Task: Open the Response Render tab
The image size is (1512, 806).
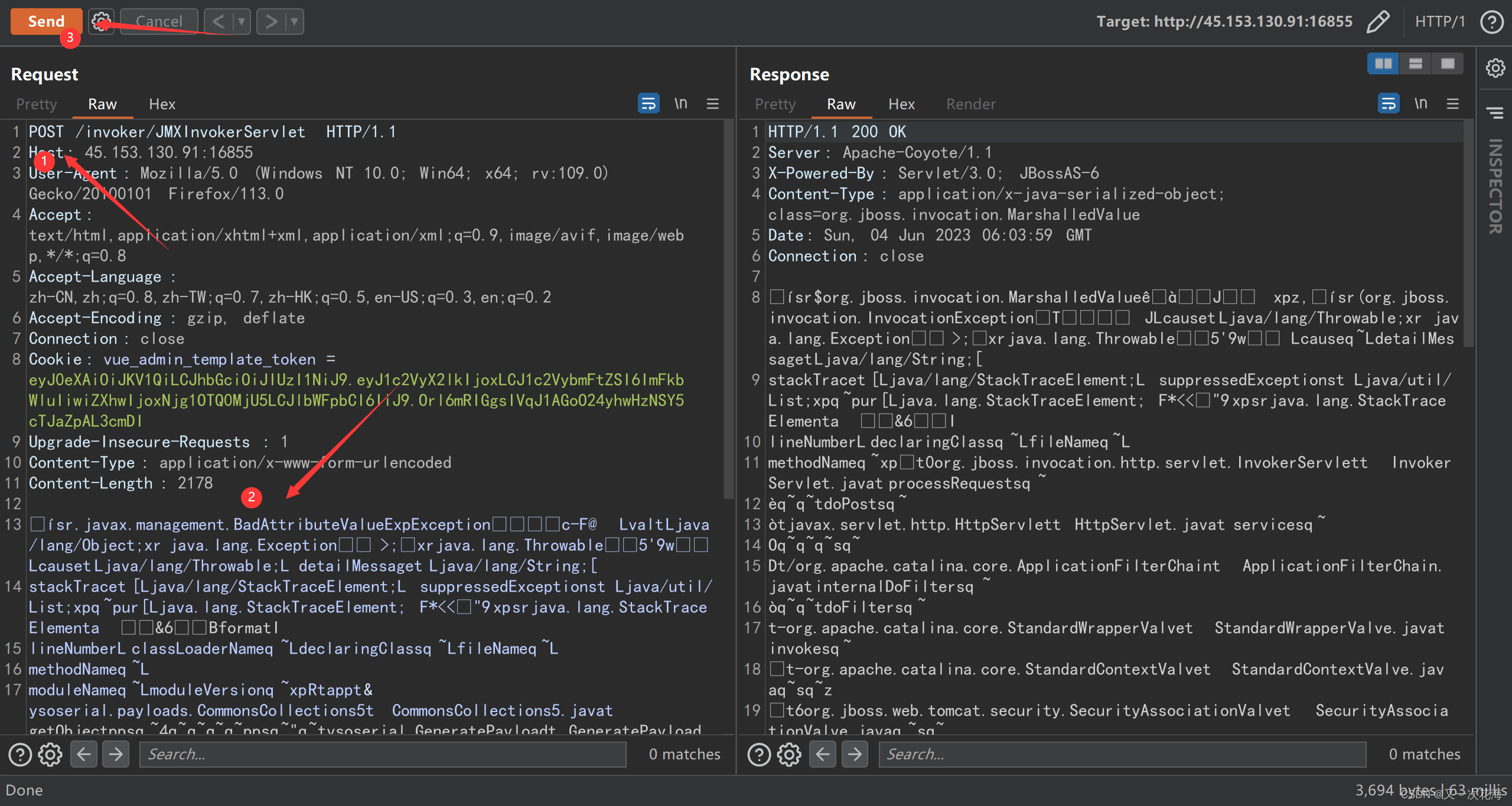Action: coord(970,104)
